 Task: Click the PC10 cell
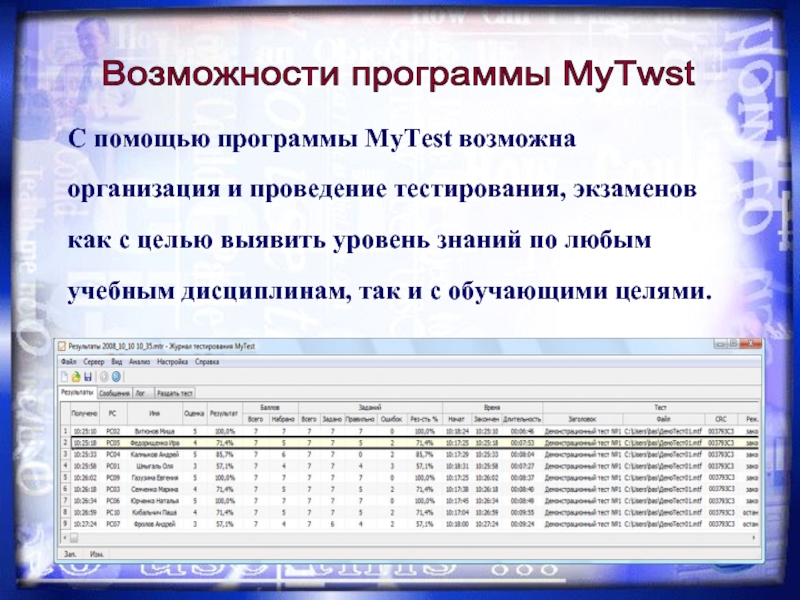(x=113, y=512)
